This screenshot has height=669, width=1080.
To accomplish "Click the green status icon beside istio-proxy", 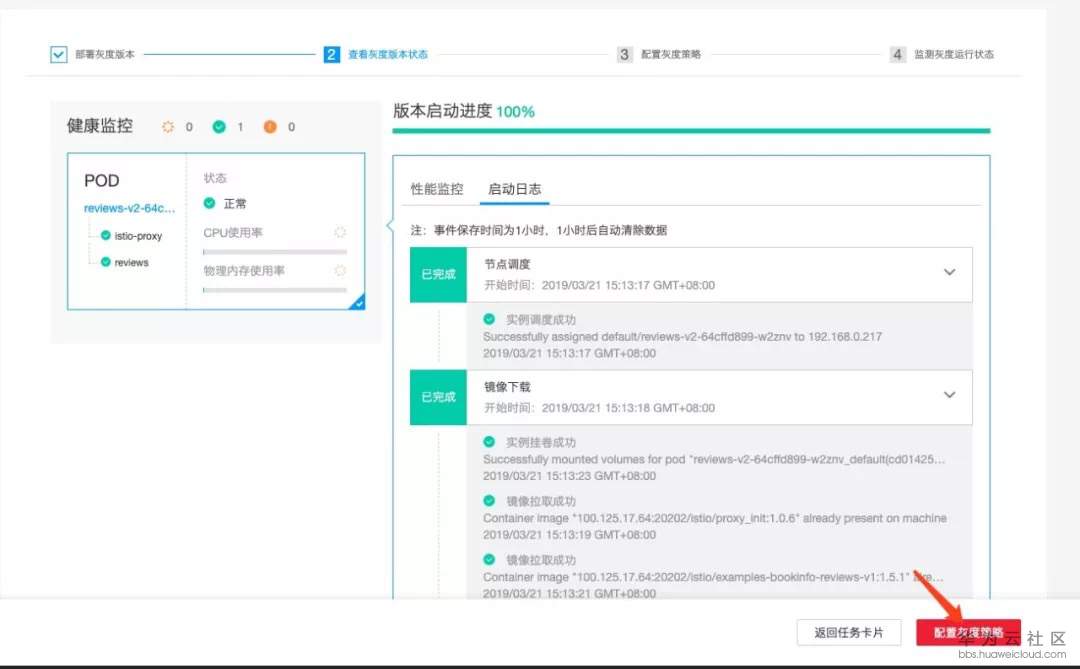I will [x=105, y=236].
